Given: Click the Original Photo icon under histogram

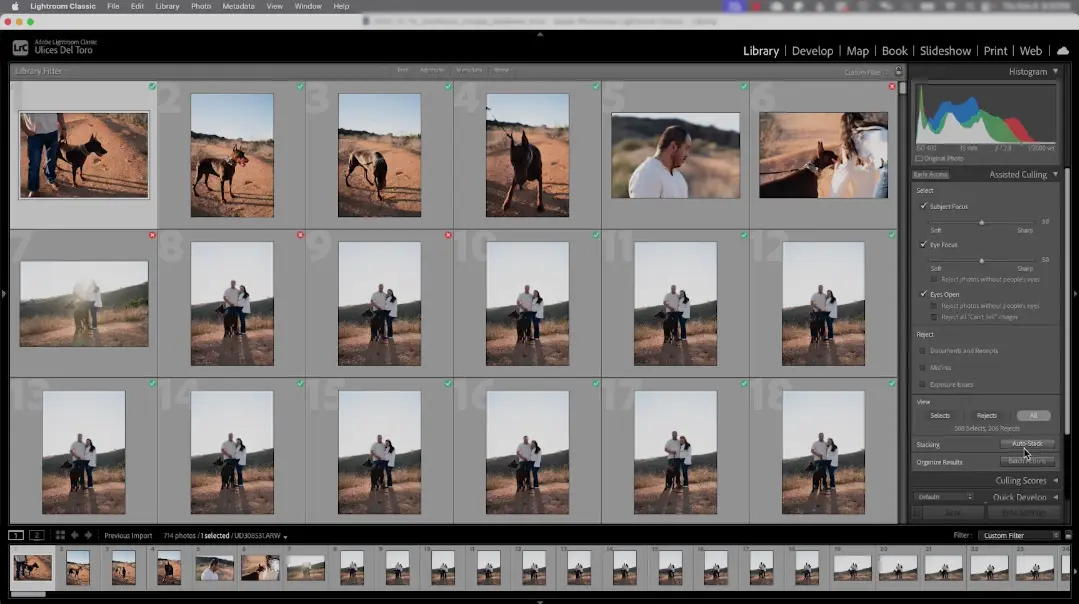Looking at the screenshot, I should 919,159.
